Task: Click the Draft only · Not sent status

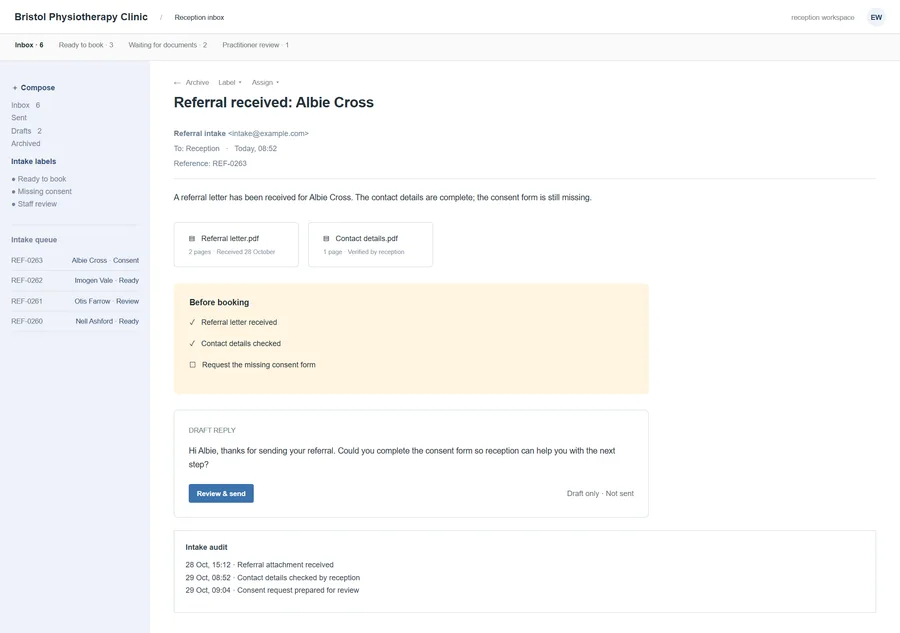Action: (x=600, y=494)
